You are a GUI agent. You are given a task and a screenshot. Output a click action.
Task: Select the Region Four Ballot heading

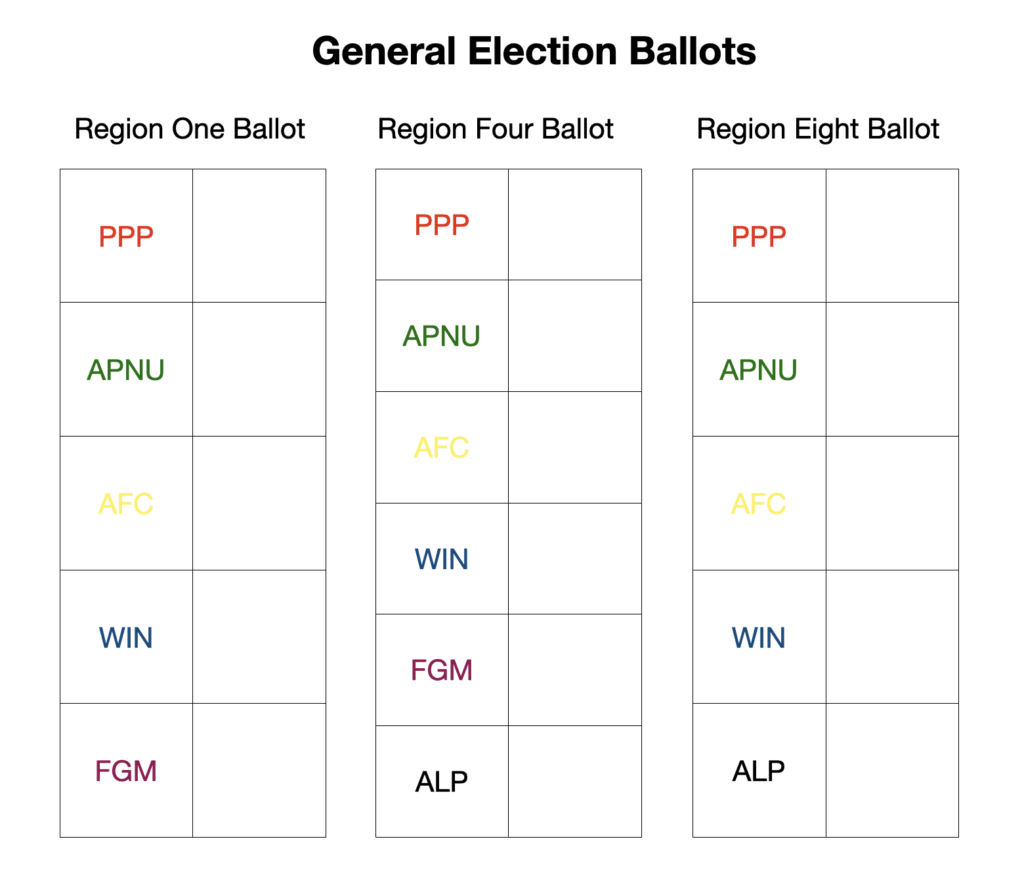pyautogui.click(x=496, y=129)
